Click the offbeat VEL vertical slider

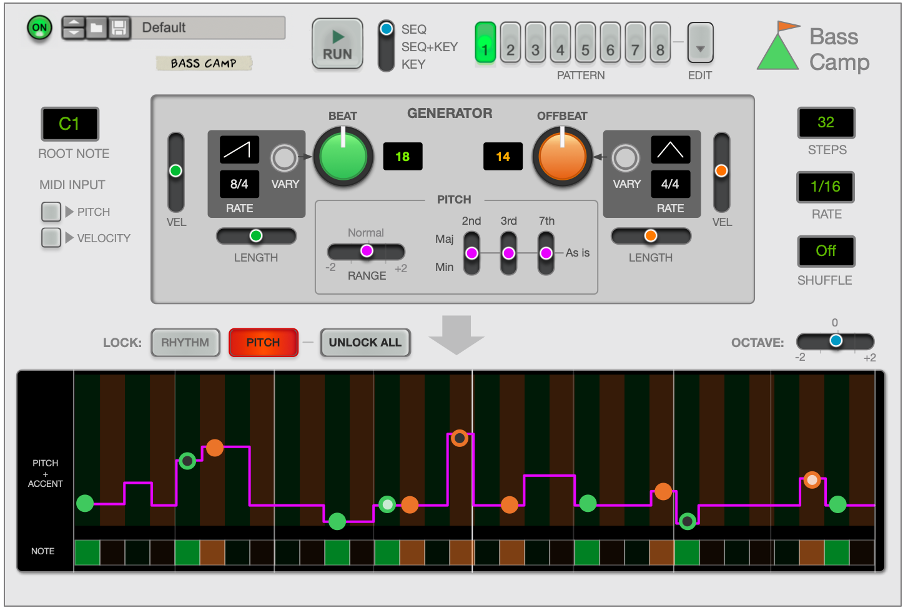[721, 172]
